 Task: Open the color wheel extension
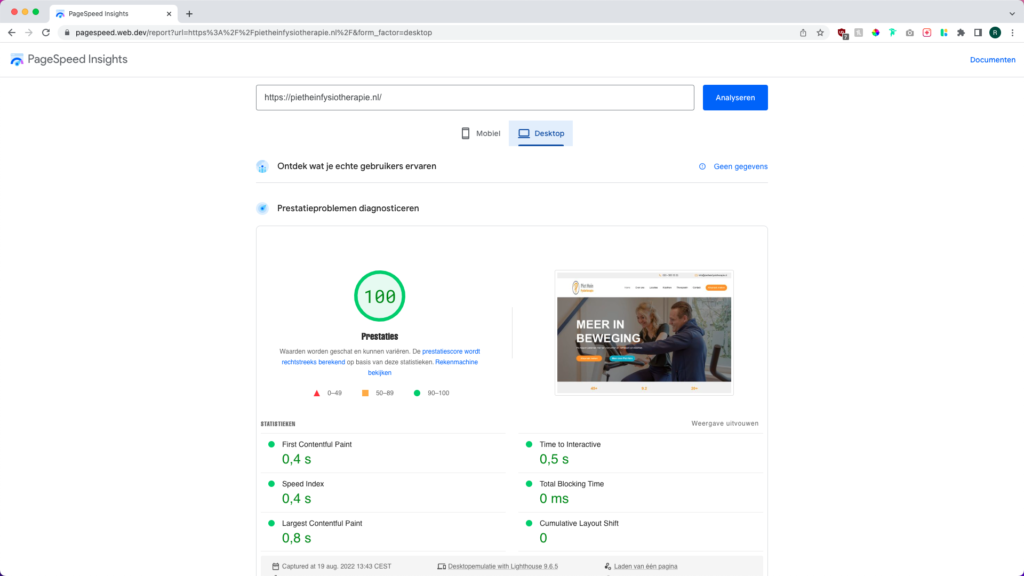point(875,32)
